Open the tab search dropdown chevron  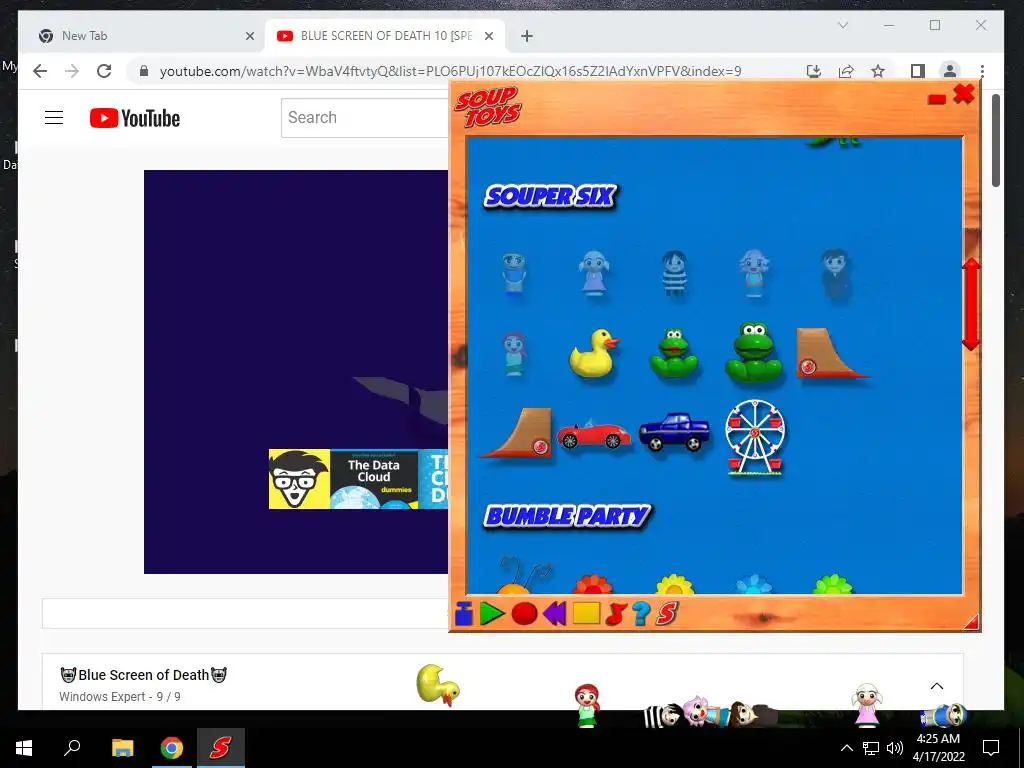(x=843, y=25)
